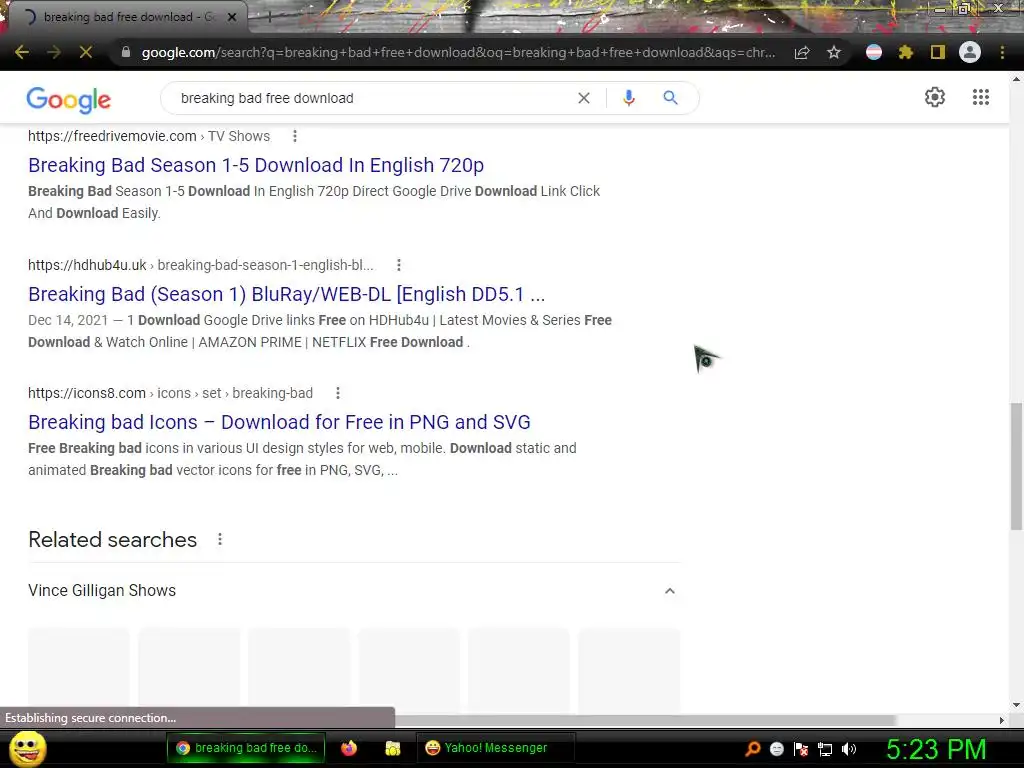
Task: Click the scroll up arrow
Action: click(1016, 79)
